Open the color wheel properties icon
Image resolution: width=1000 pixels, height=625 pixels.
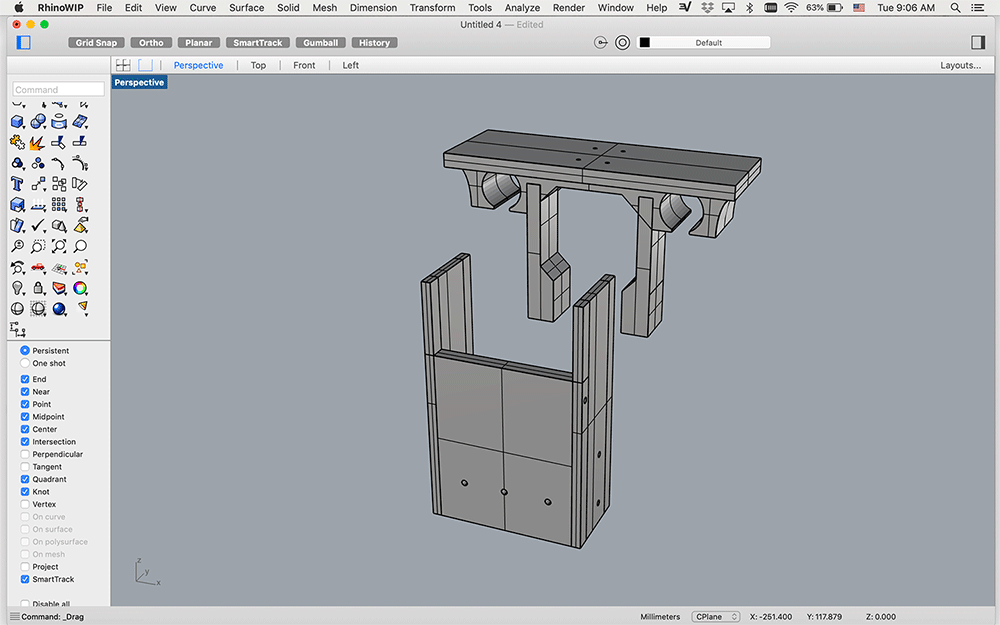coord(80,288)
